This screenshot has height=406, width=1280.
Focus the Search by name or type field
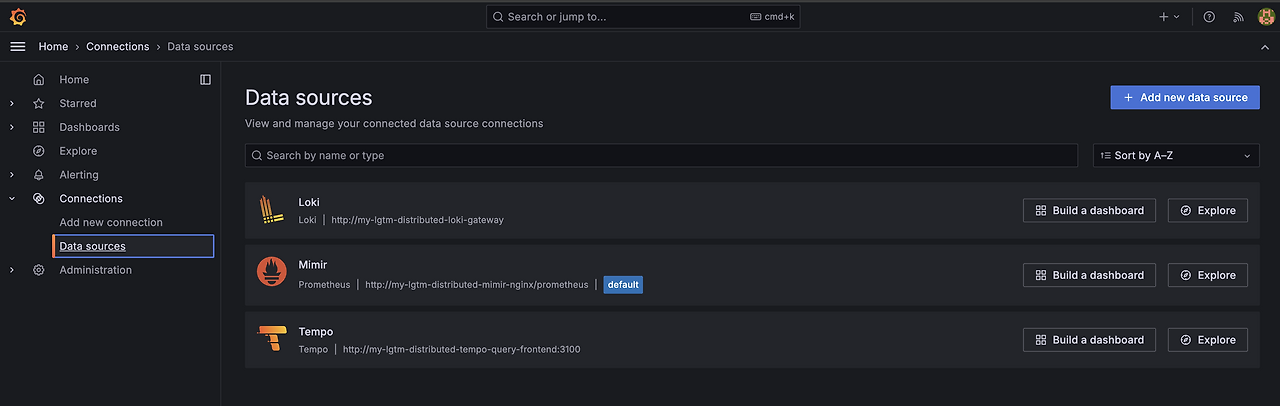661,156
